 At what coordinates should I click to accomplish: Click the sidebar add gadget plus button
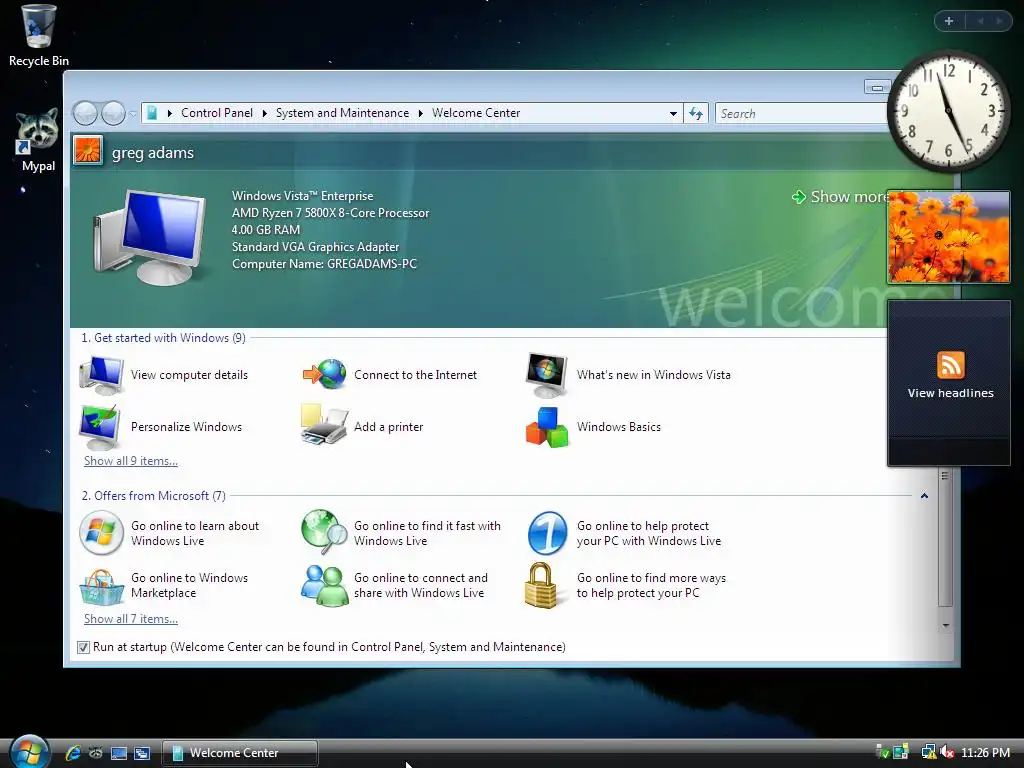[x=949, y=21]
